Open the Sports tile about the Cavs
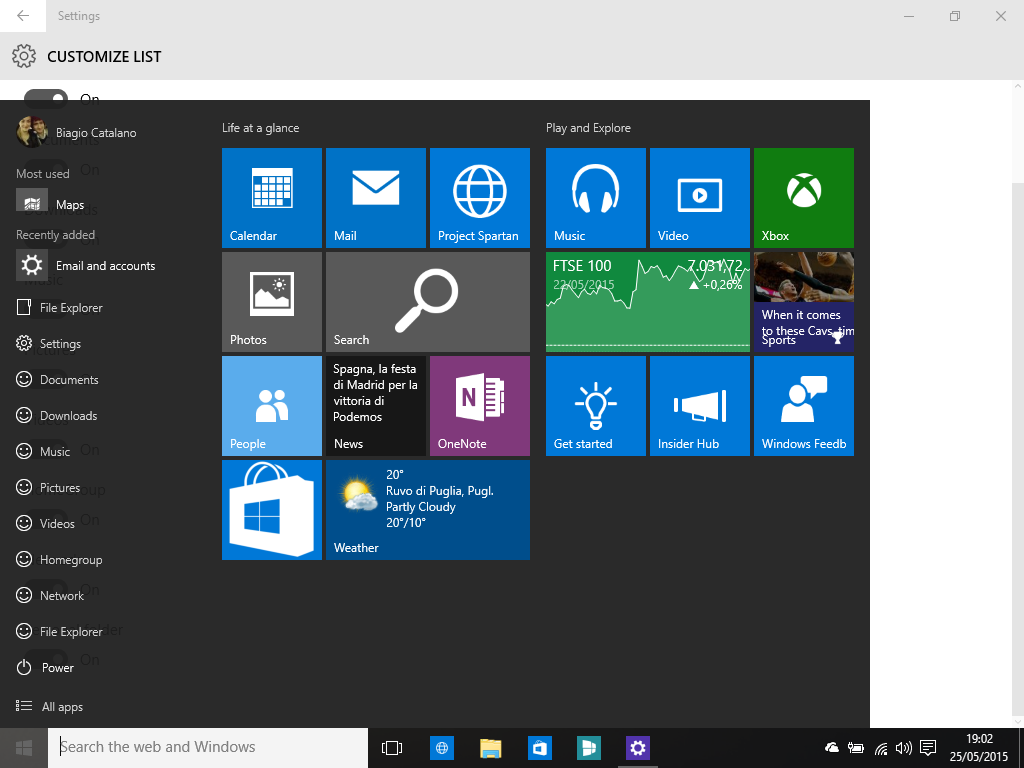 click(803, 302)
